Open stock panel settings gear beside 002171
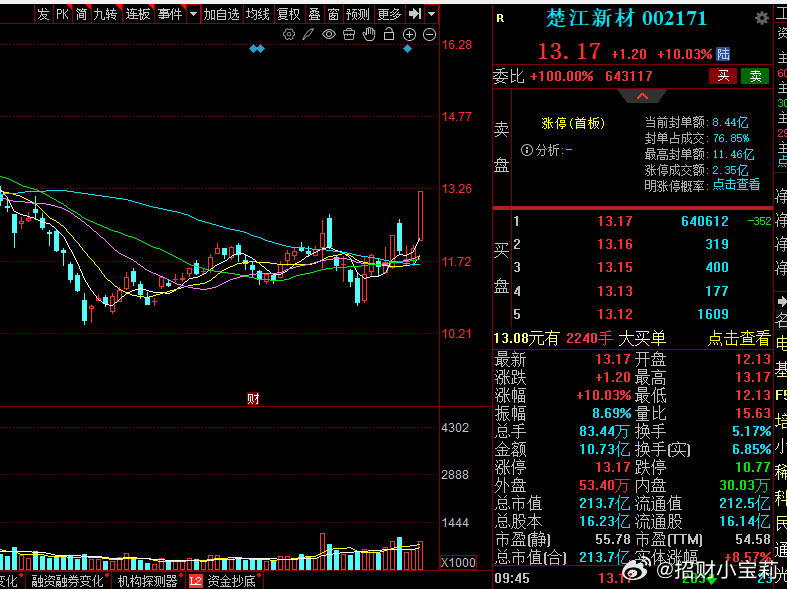Image resolution: width=787 pixels, height=589 pixels. pos(762,19)
